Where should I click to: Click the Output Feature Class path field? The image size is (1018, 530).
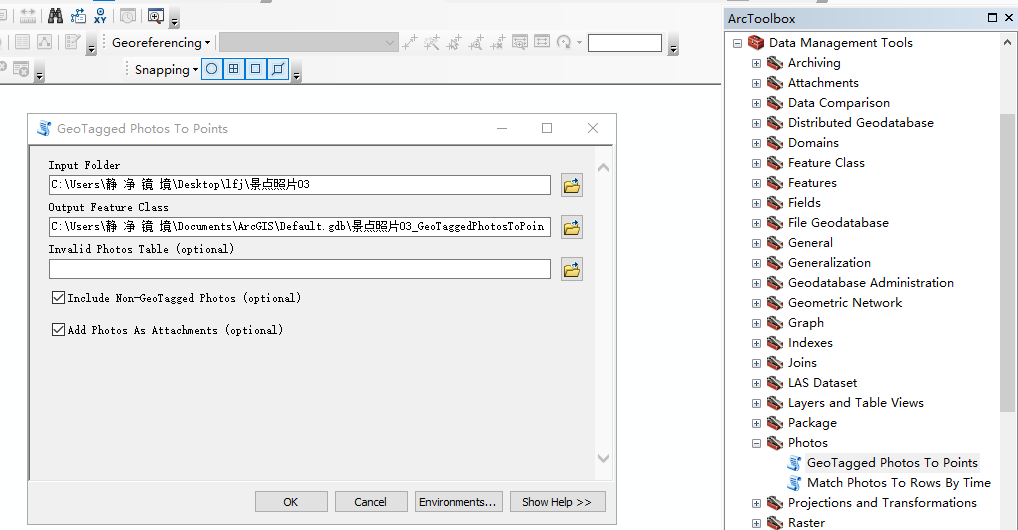click(300, 227)
